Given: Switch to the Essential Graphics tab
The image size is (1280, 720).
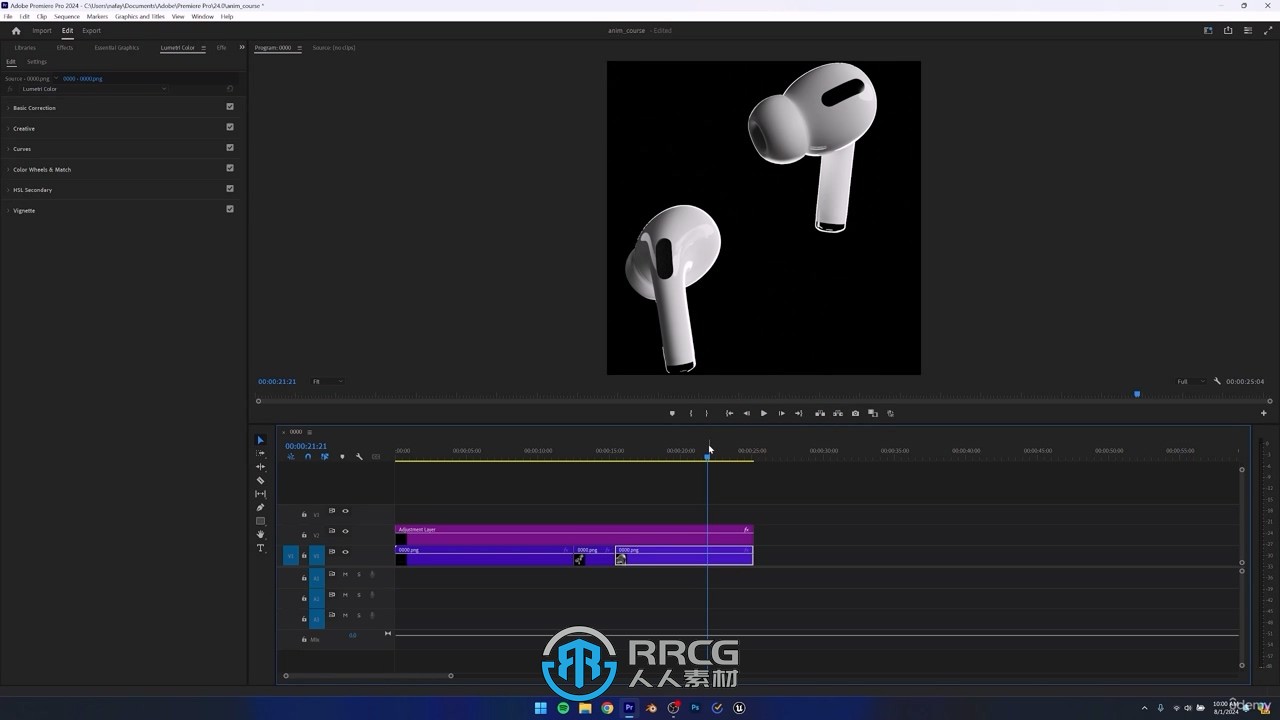Looking at the screenshot, I should 117,47.
